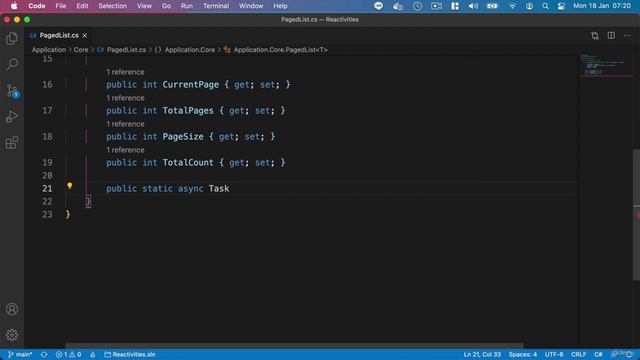
Task: Open macOS Spotlight search icon
Action: [x=545, y=6]
